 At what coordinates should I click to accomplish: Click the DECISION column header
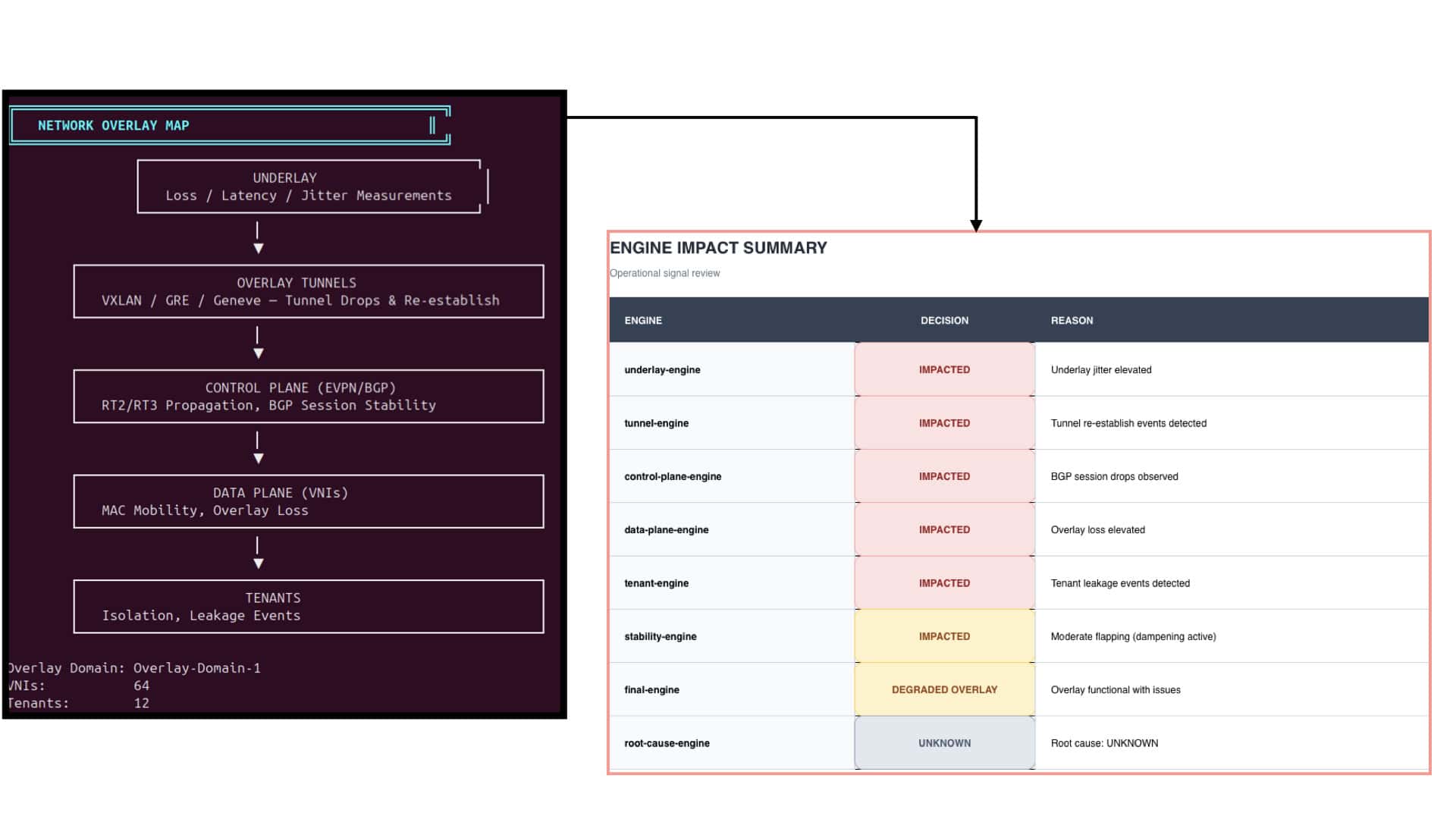point(944,321)
